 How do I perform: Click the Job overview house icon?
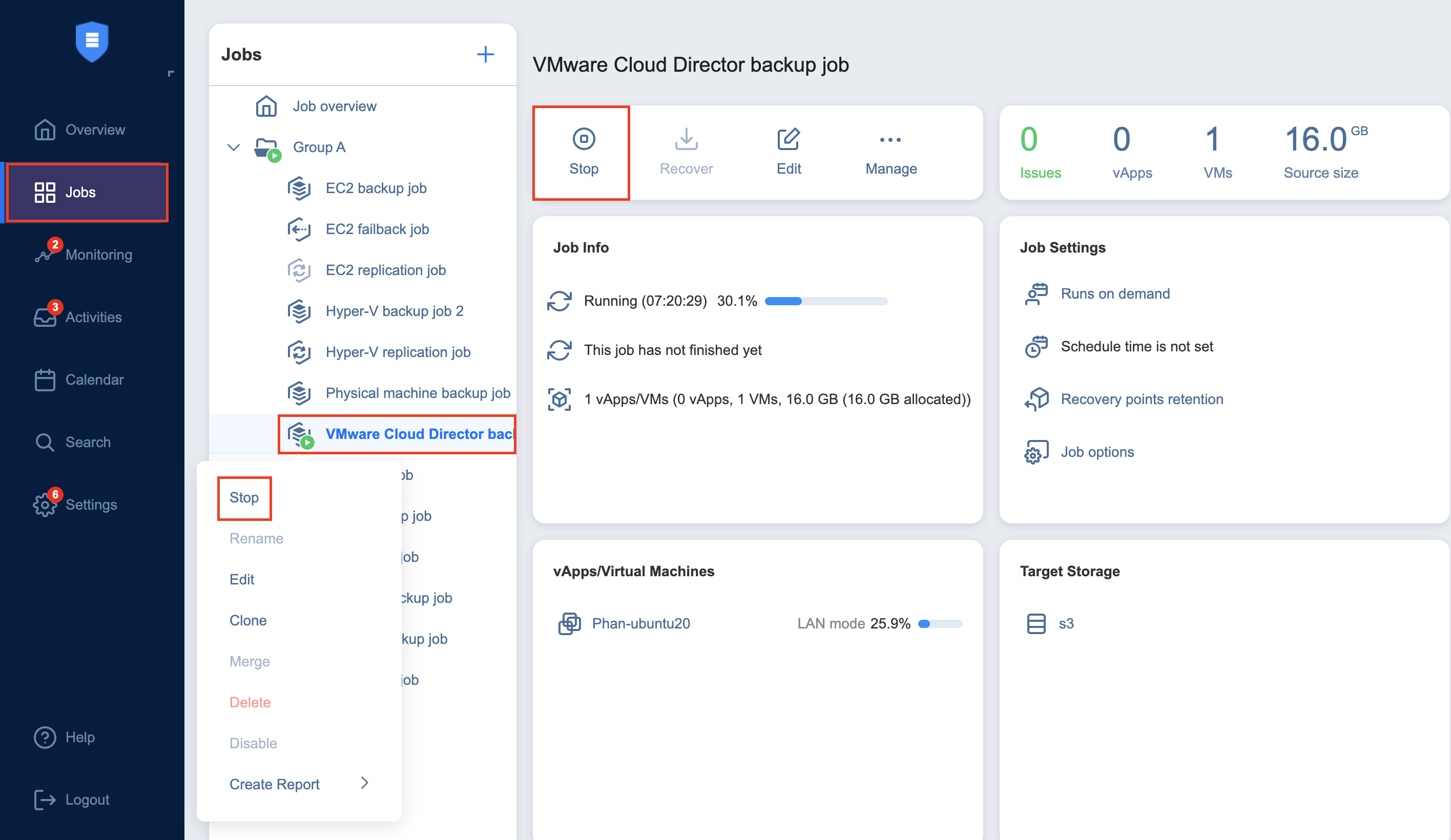pos(266,106)
